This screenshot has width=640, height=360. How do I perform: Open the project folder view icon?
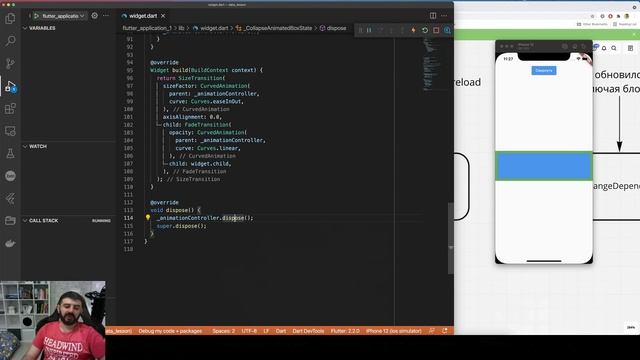tap(10, 221)
